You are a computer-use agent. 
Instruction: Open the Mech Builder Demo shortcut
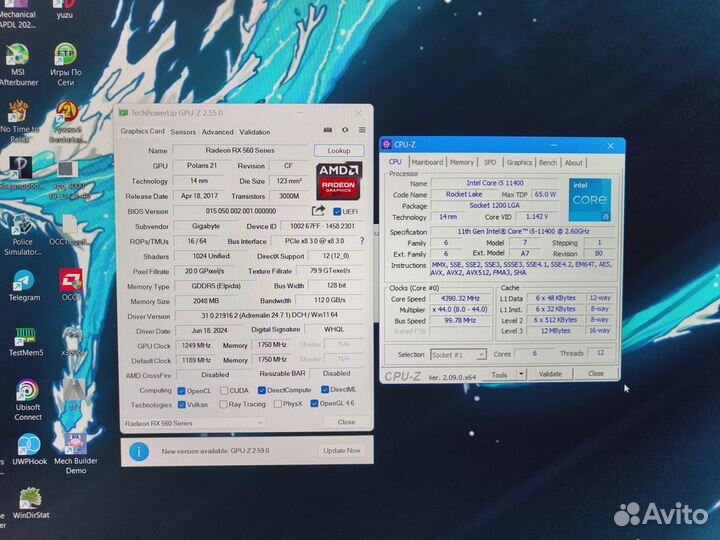pos(76,454)
